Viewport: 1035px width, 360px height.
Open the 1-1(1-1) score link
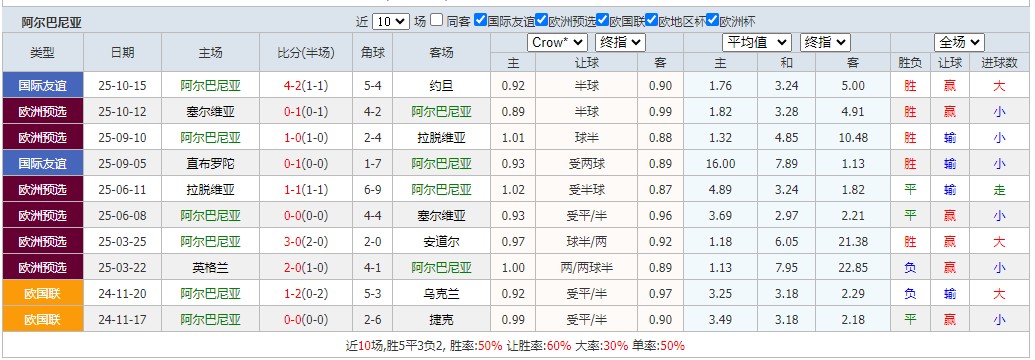(306, 190)
